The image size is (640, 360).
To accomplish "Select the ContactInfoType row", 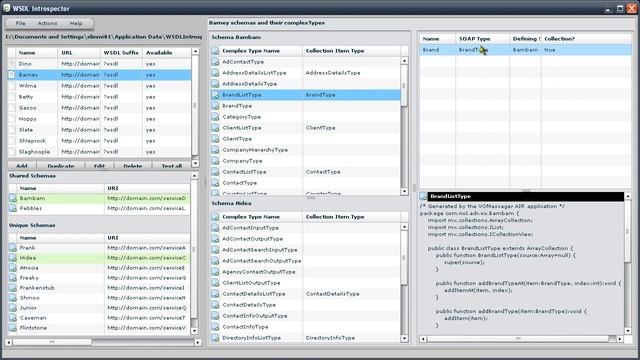I will [x=305, y=327].
